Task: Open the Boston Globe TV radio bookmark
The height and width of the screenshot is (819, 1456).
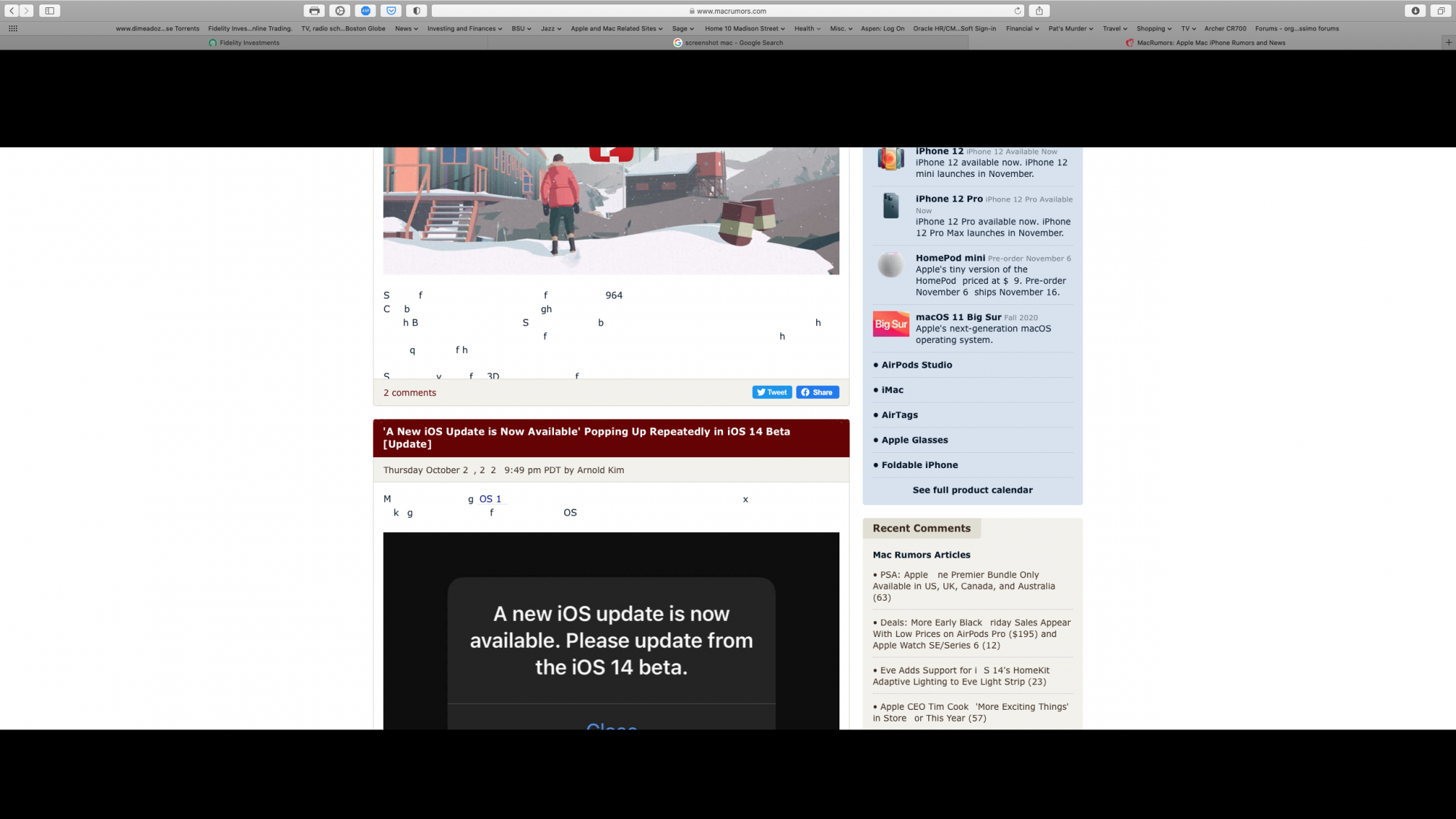Action: tap(344, 28)
